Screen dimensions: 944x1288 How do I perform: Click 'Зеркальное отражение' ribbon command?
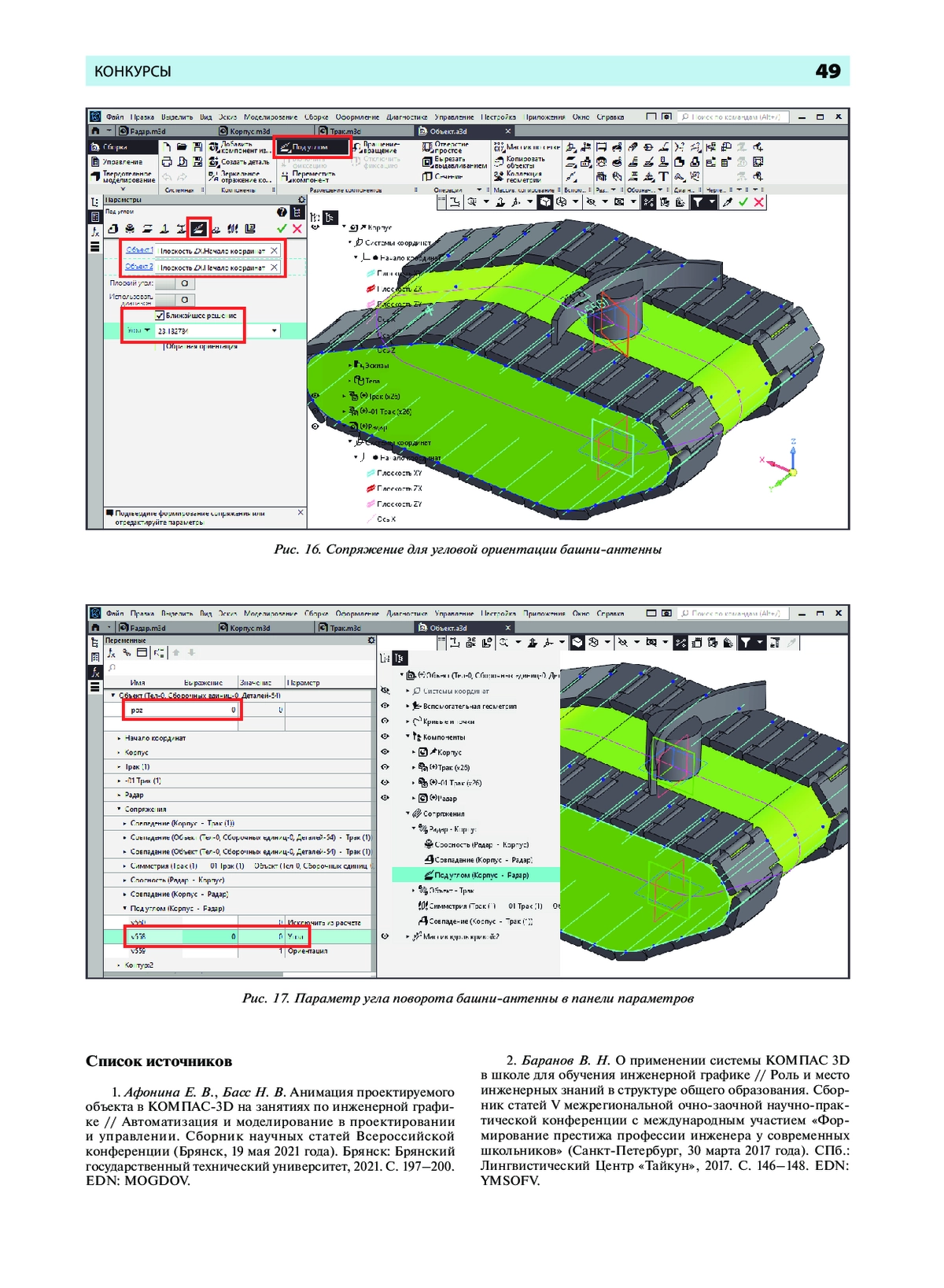coord(239,177)
